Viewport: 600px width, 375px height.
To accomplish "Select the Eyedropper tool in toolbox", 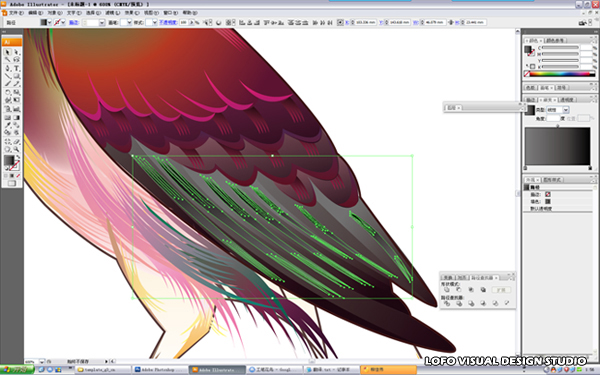I will [7, 125].
